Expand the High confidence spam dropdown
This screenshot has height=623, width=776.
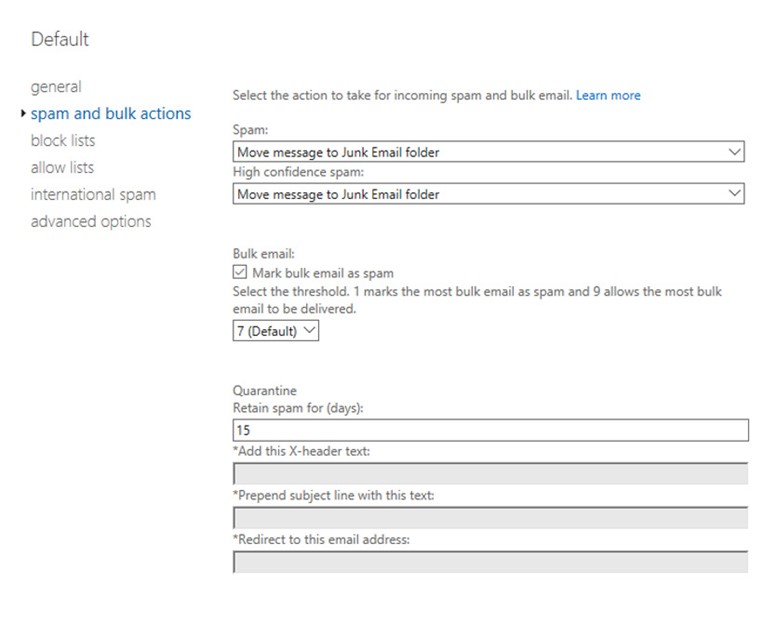[x=488, y=194]
